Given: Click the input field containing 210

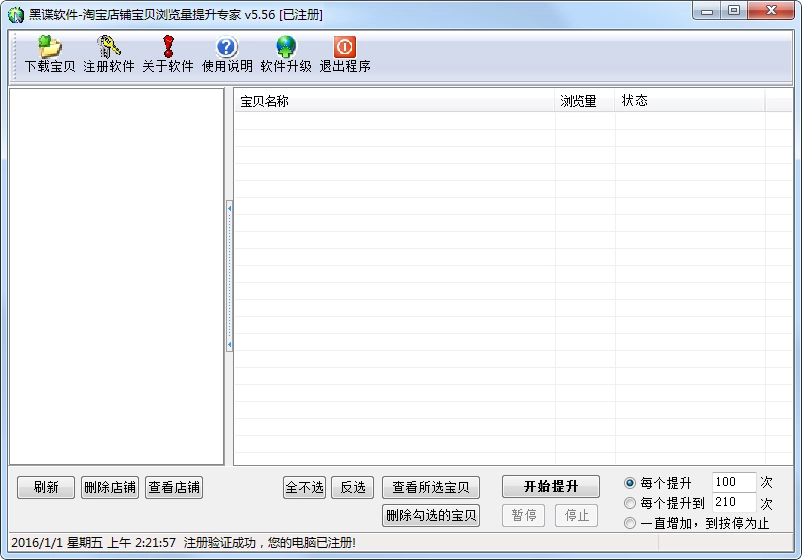Looking at the screenshot, I should (734, 502).
